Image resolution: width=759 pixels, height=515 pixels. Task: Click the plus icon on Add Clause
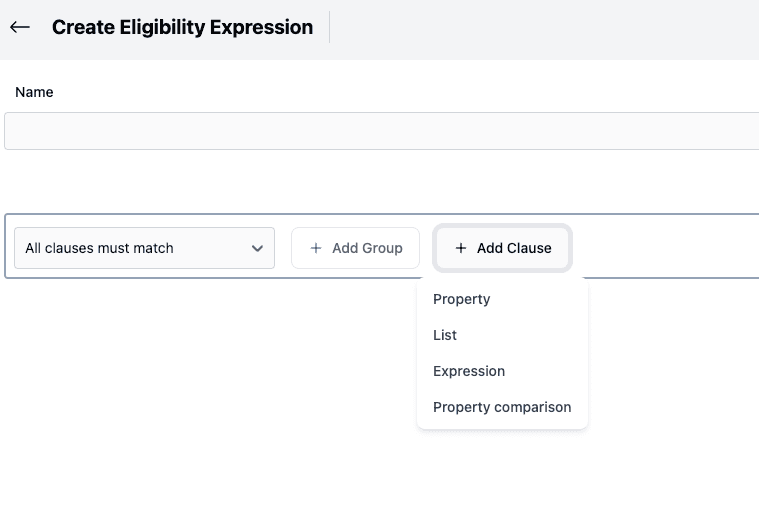(x=461, y=248)
